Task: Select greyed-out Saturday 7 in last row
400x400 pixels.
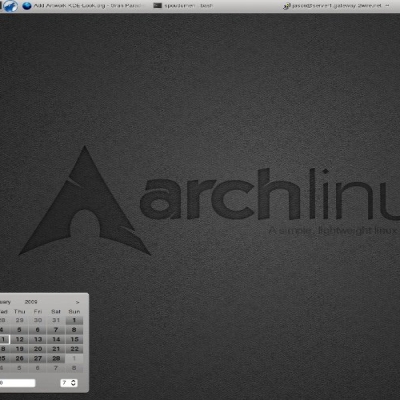Action: coord(56,368)
